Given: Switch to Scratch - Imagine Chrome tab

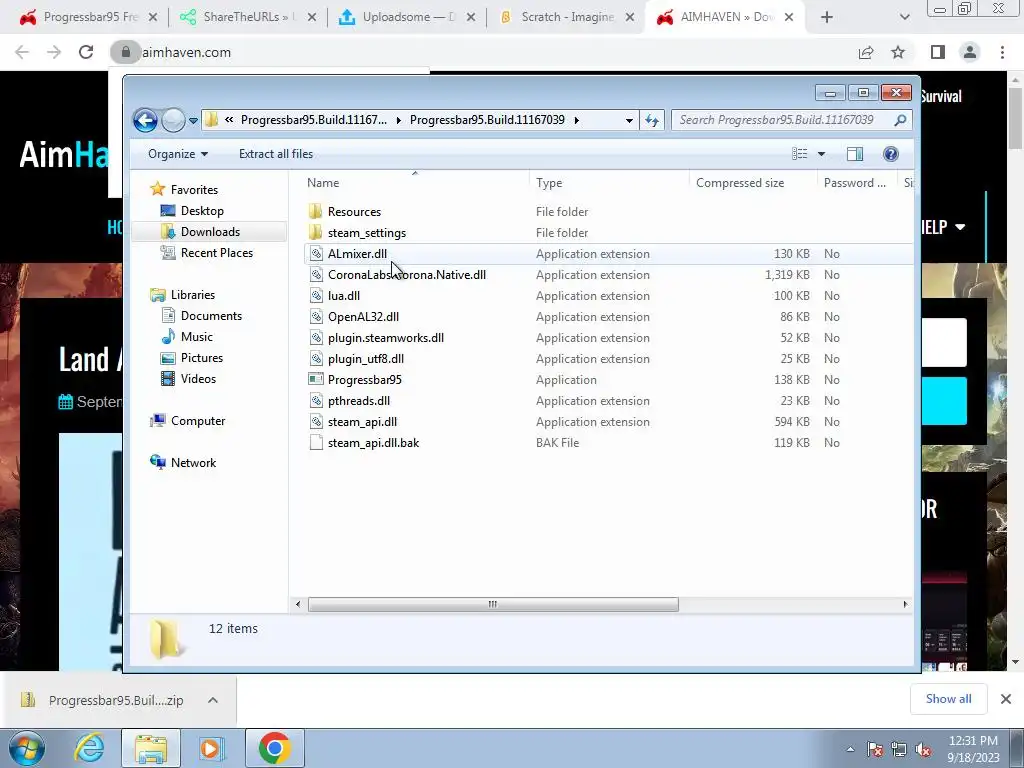Looking at the screenshot, I should (567, 17).
